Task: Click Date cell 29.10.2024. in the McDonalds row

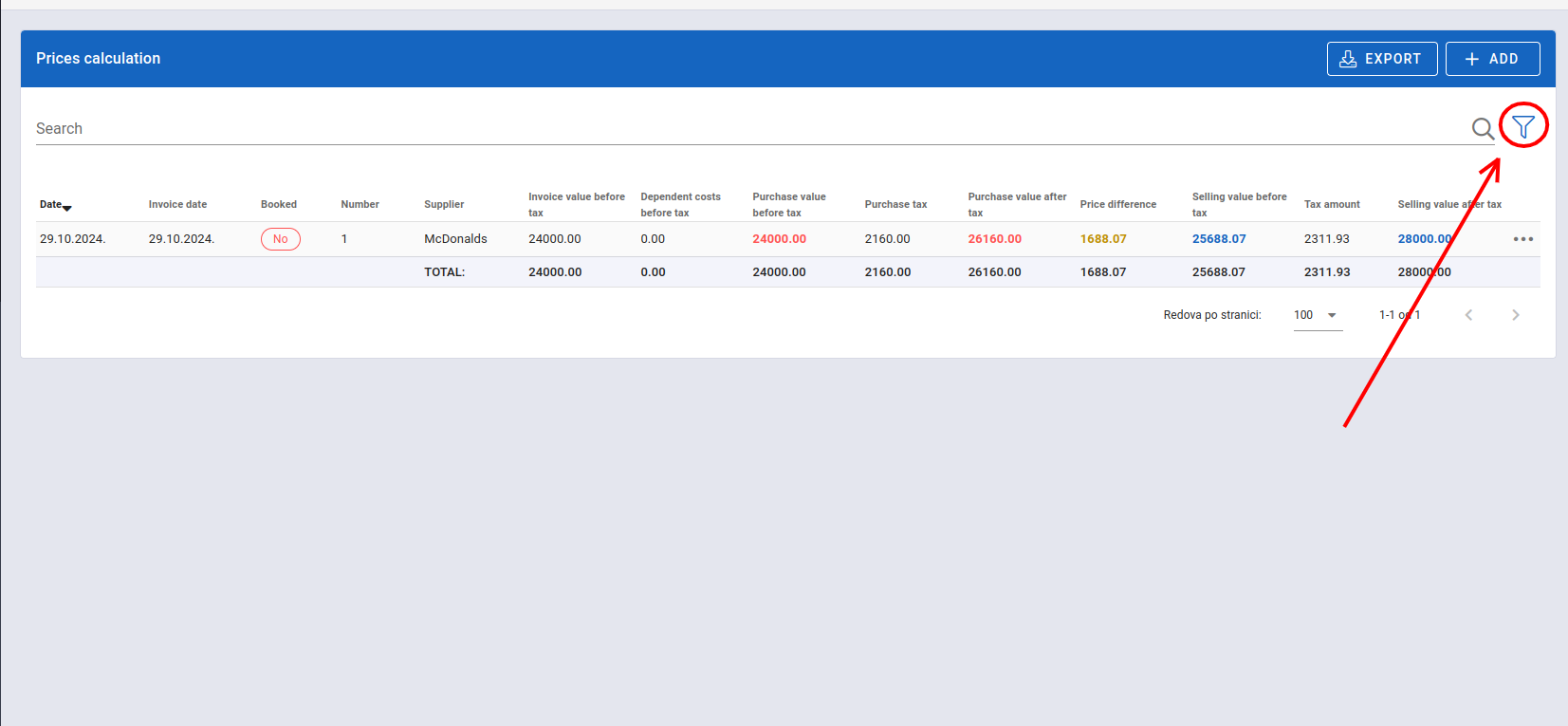Action: coord(72,239)
